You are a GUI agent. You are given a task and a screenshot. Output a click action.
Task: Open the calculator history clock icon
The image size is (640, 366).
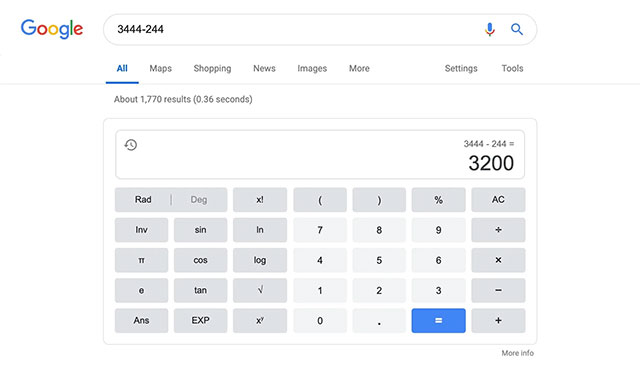(131, 145)
